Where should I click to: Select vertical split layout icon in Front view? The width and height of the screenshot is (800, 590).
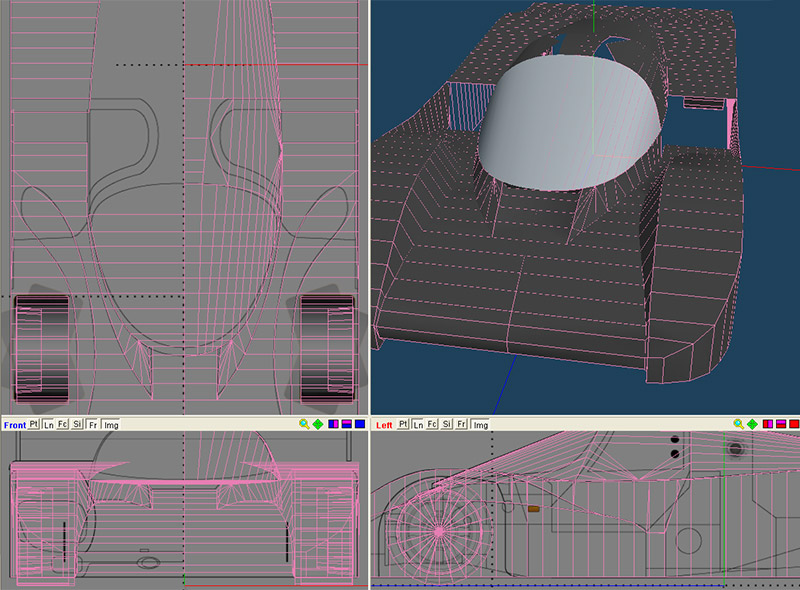tap(332, 425)
